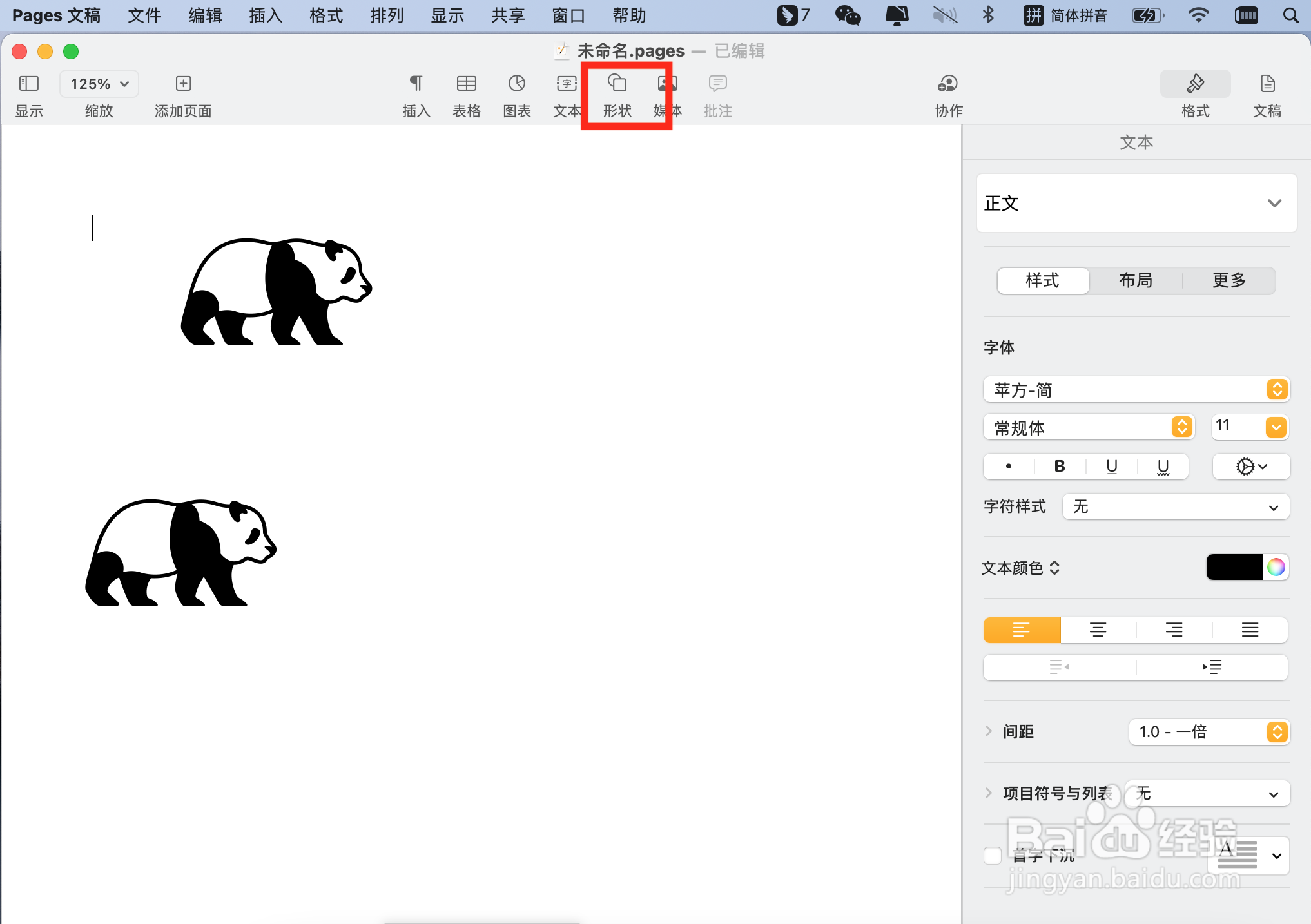Open the zoom 125% dropdown
Viewport: 1311px width, 924px height.
click(99, 84)
